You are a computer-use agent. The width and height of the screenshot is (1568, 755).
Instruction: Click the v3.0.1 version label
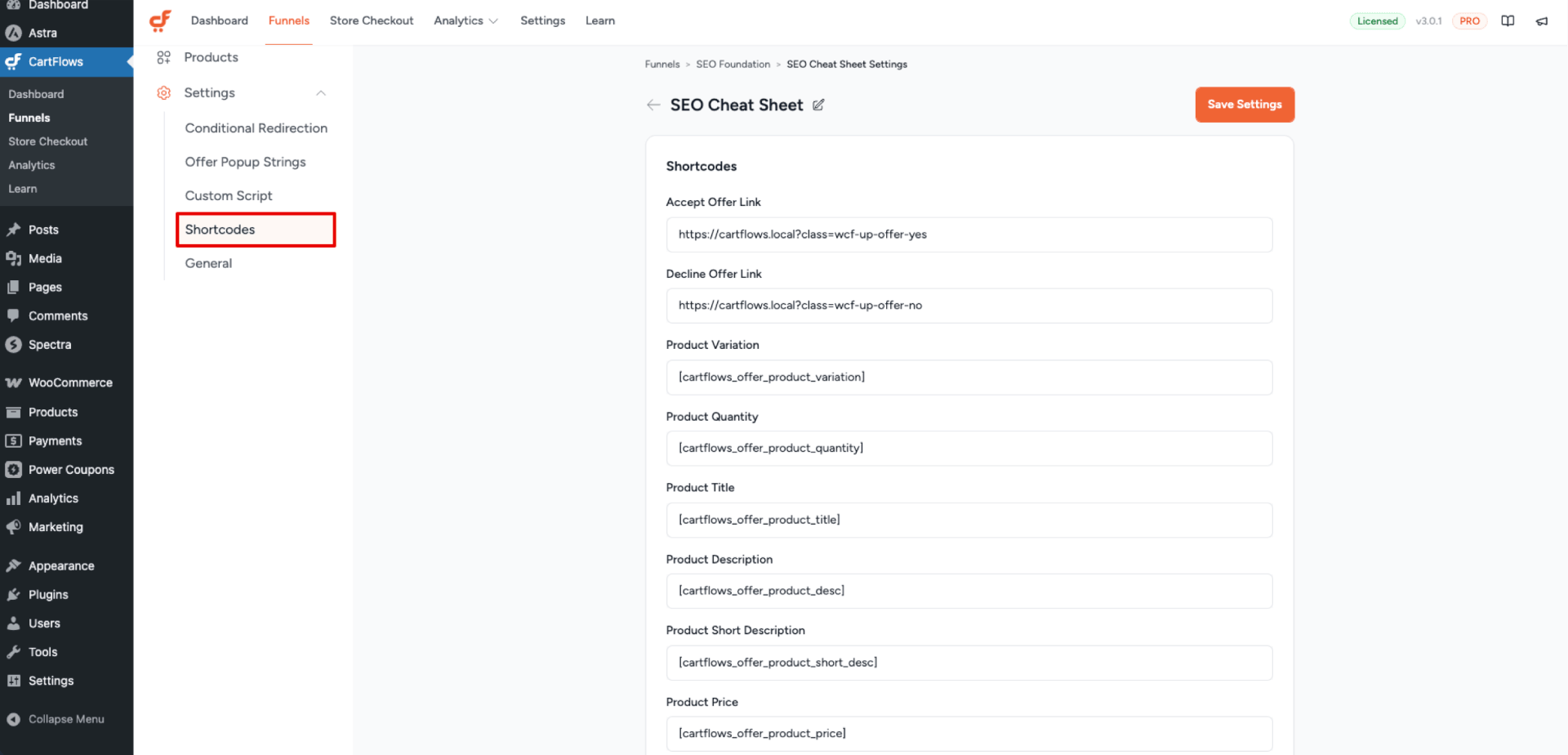pos(1429,21)
